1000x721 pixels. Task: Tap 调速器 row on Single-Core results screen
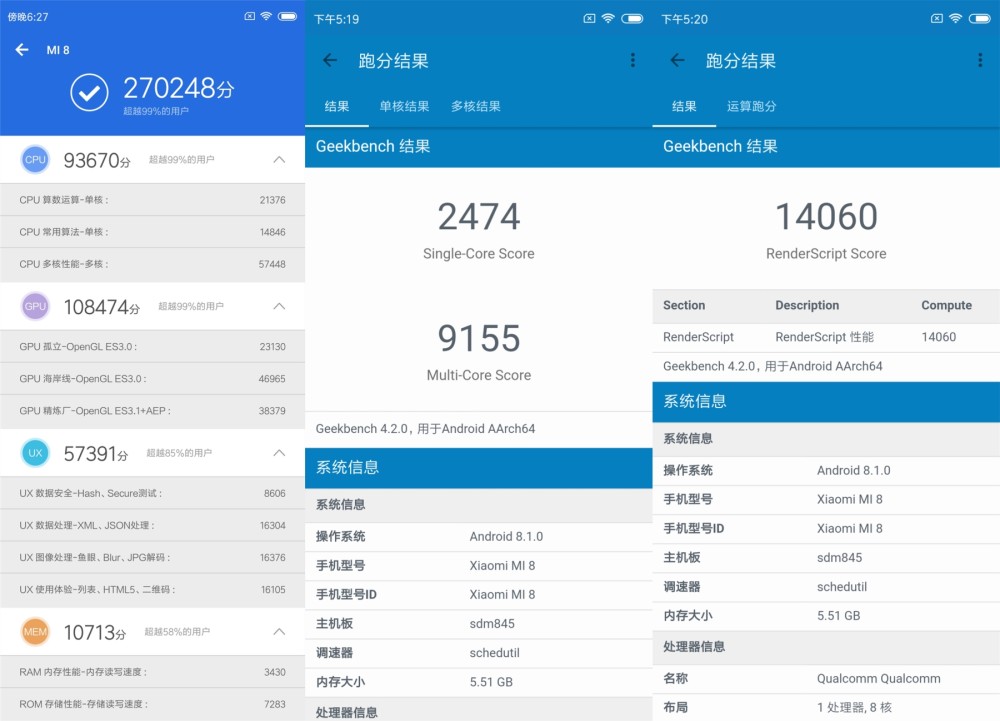click(x=478, y=653)
